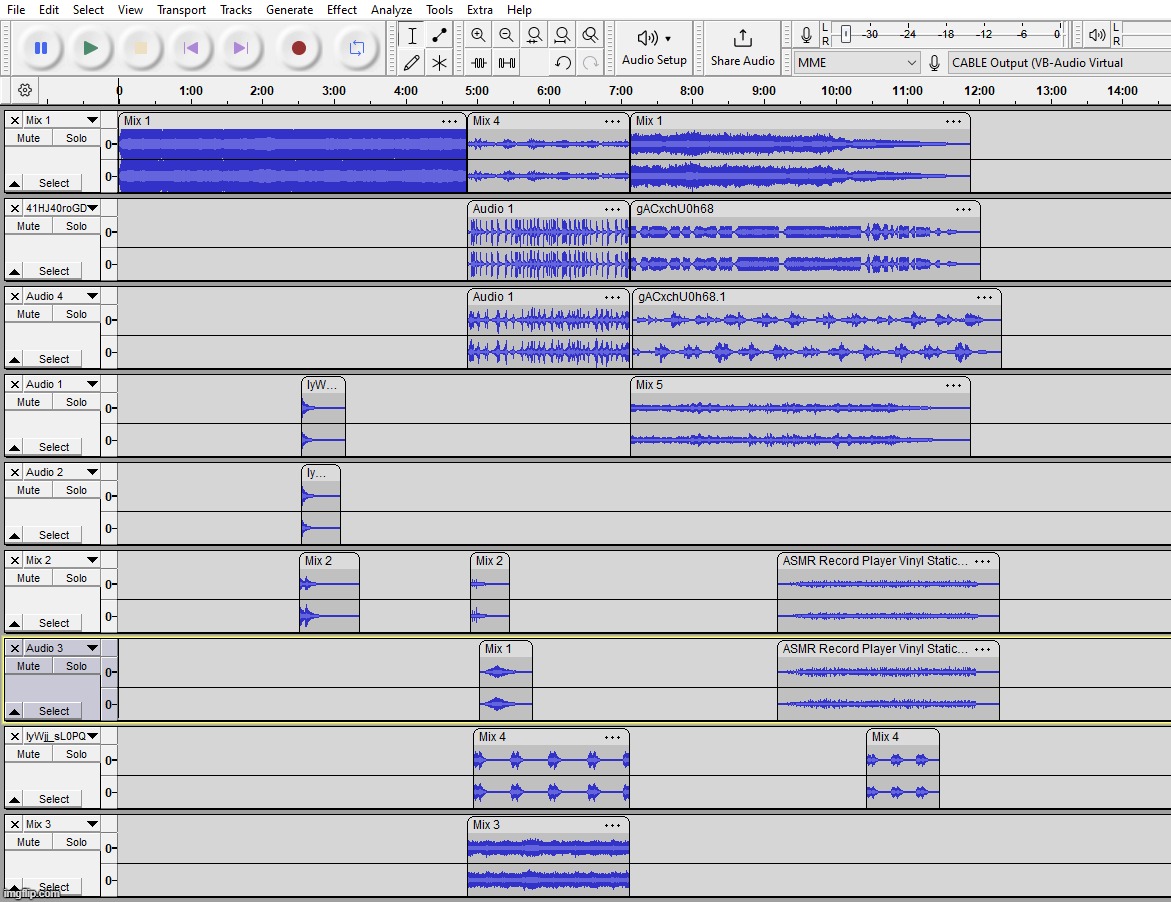This screenshot has height=902, width=1171.
Task: Collapse the Audio 2 track with its arrow
Action: coord(15,533)
